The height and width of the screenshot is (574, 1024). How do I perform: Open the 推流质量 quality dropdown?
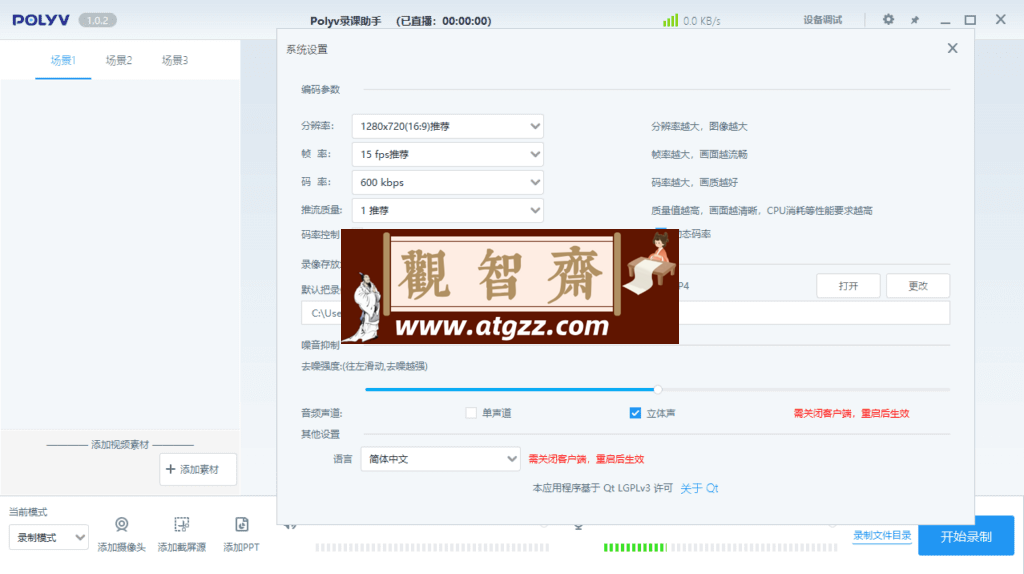(447, 210)
